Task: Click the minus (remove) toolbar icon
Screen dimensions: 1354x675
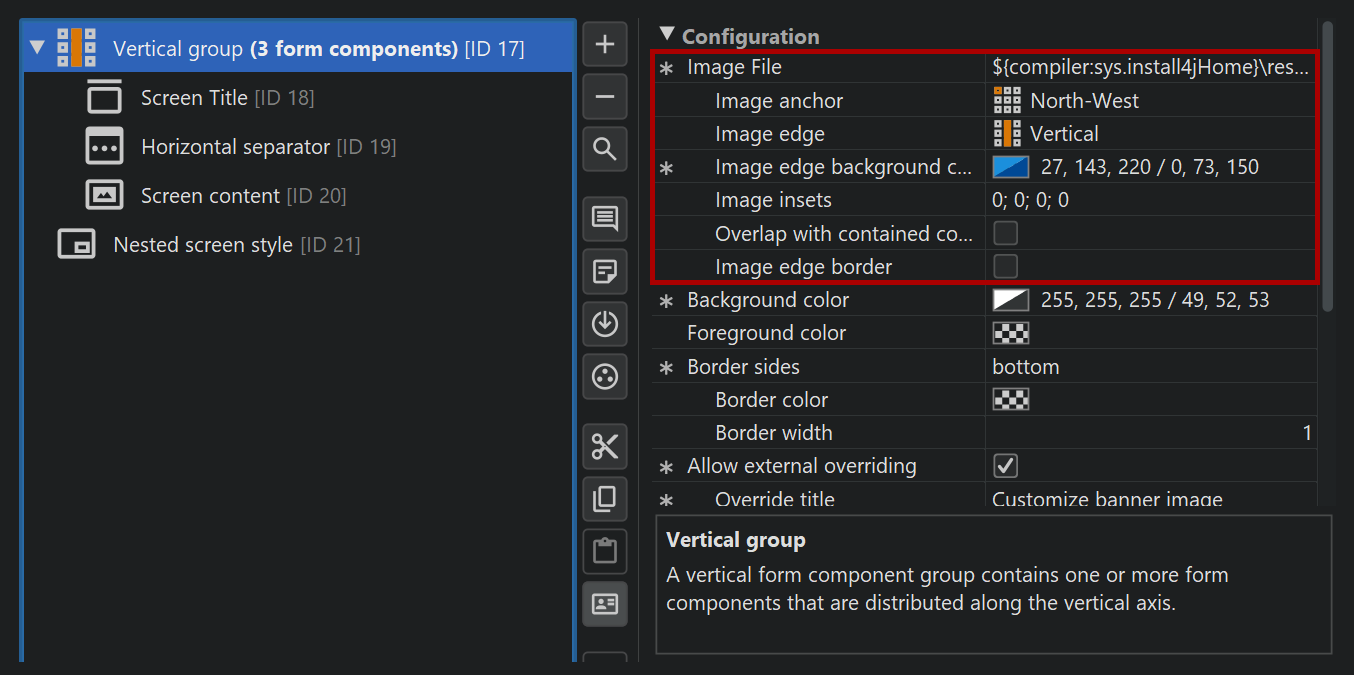Action: pyautogui.click(x=605, y=97)
